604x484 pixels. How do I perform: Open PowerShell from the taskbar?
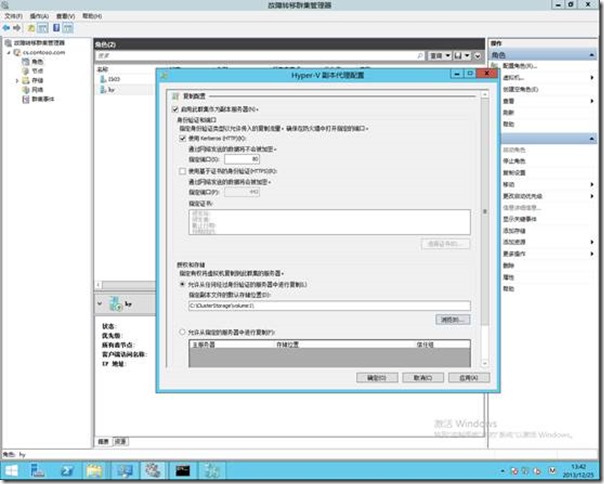67,471
